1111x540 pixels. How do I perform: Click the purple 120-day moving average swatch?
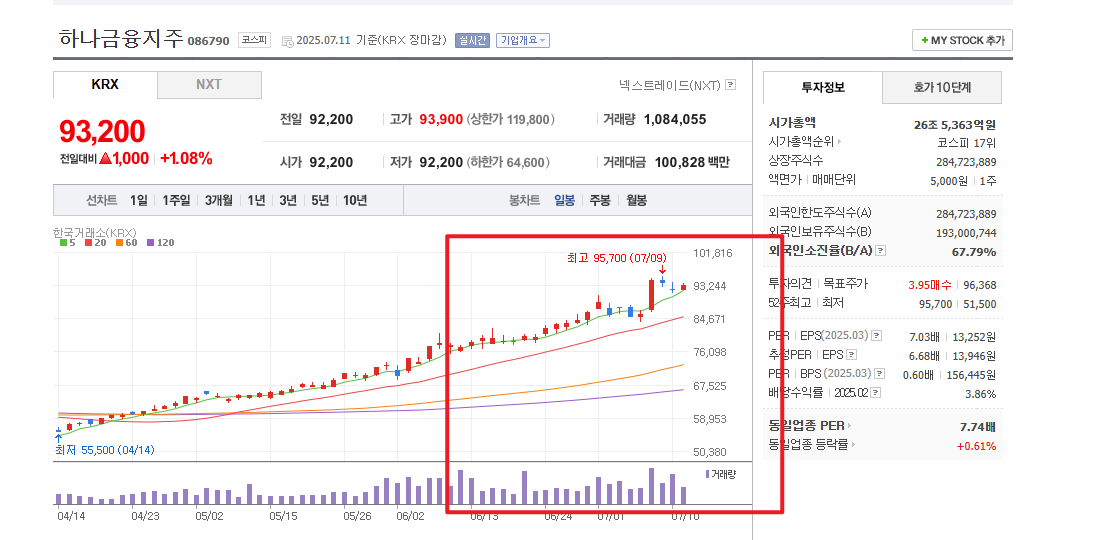[x=150, y=242]
